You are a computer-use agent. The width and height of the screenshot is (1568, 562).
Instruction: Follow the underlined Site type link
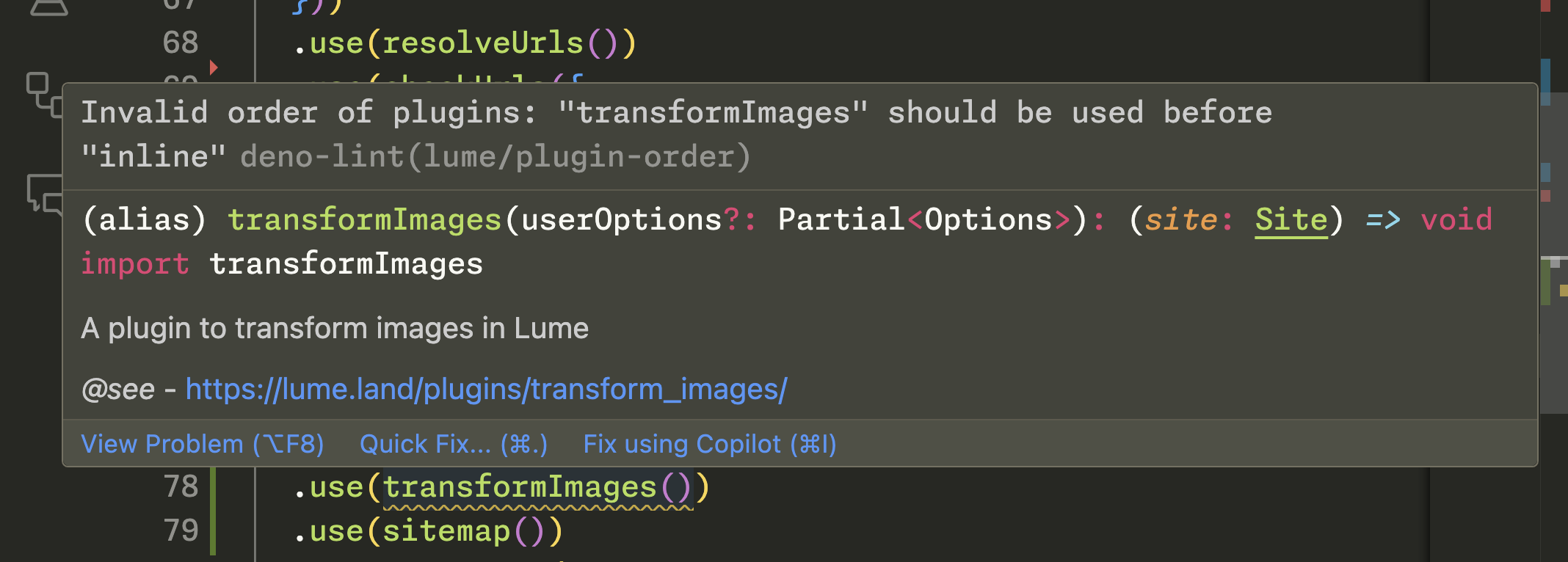coord(1291,219)
